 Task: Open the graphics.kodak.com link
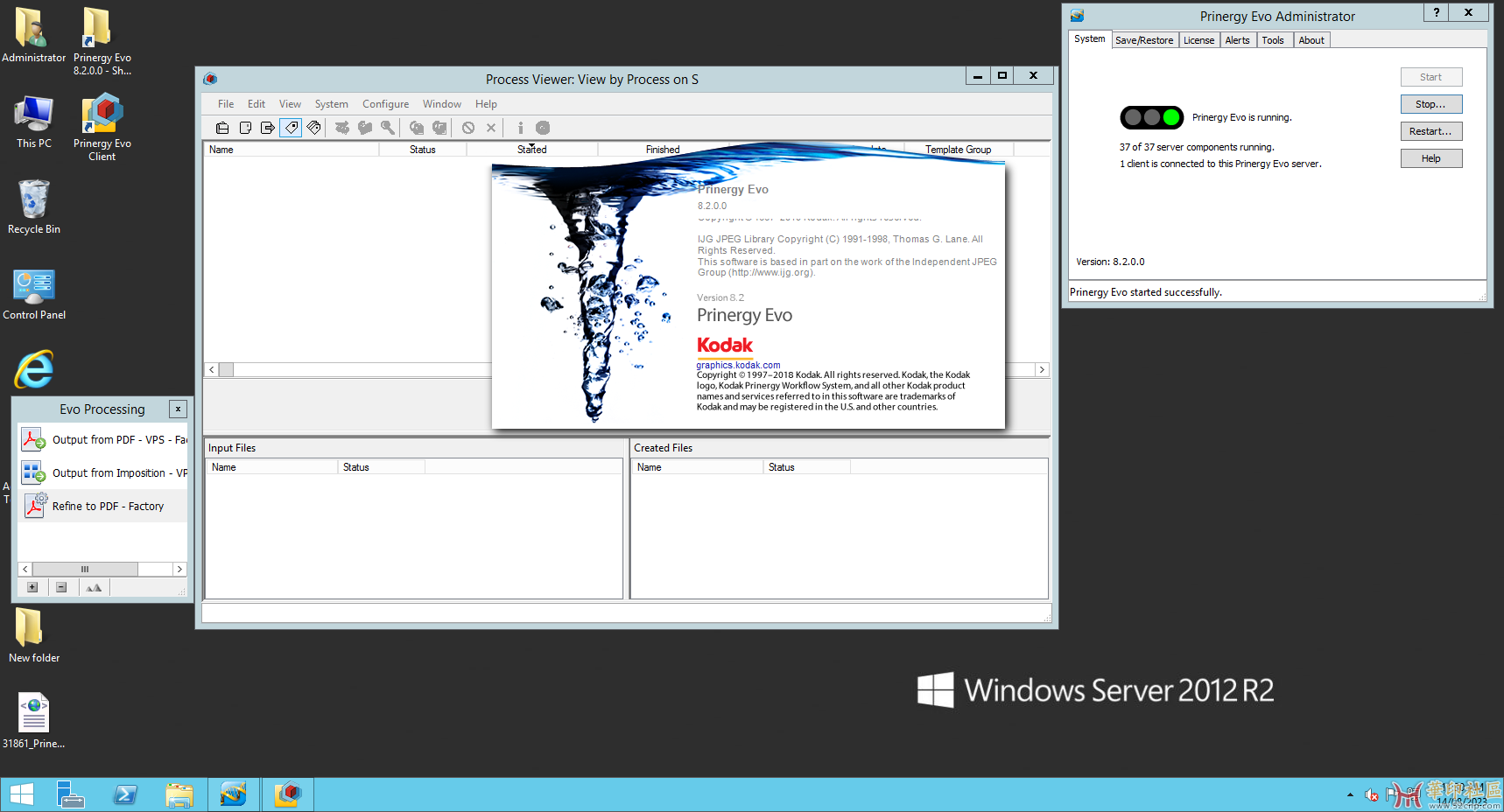click(738, 365)
